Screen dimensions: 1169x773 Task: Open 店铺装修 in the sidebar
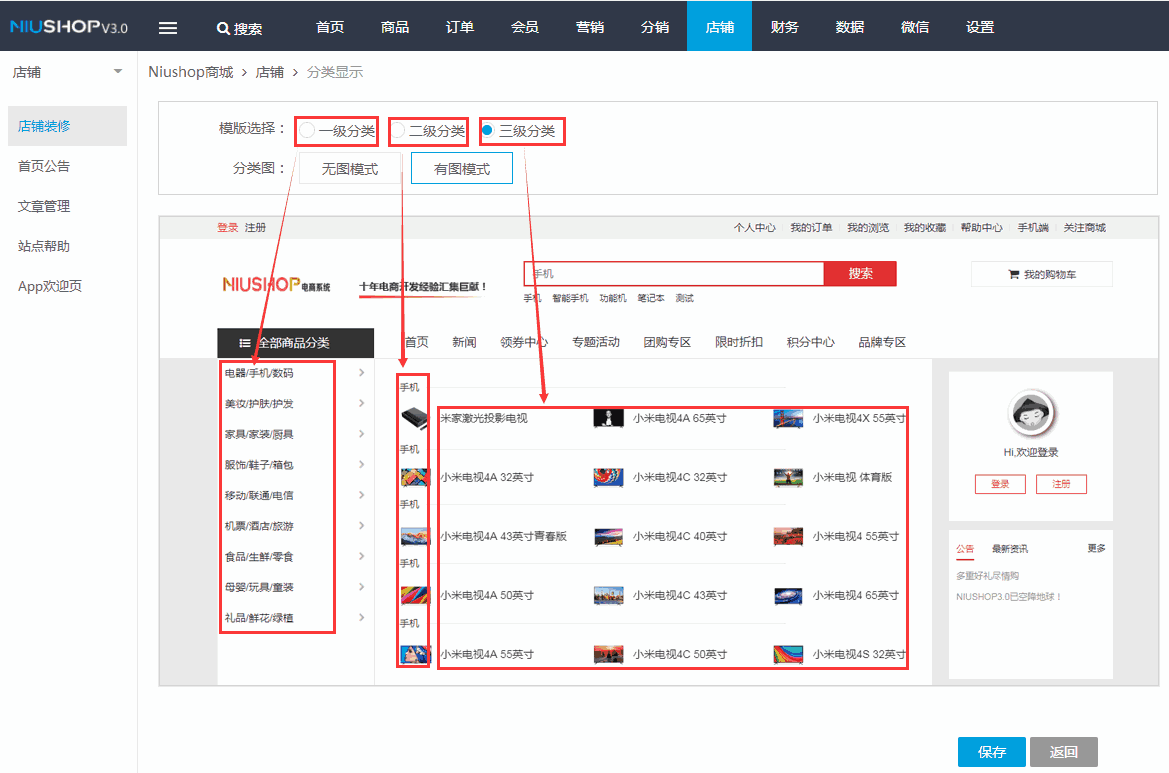click(68, 126)
